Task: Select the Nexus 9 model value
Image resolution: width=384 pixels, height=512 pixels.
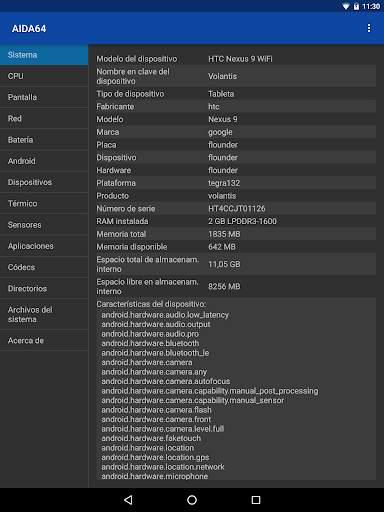Action: 223,119
